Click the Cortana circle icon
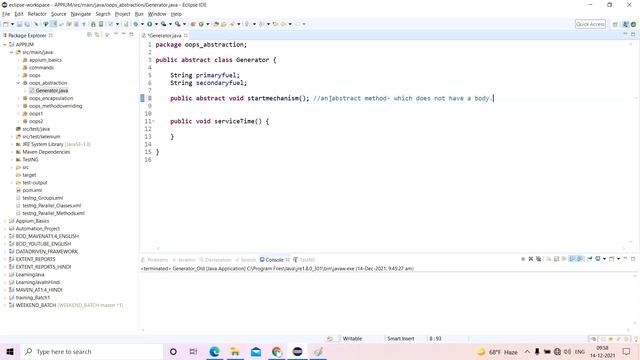Viewport: 640px width, 360px height. pos(173,351)
